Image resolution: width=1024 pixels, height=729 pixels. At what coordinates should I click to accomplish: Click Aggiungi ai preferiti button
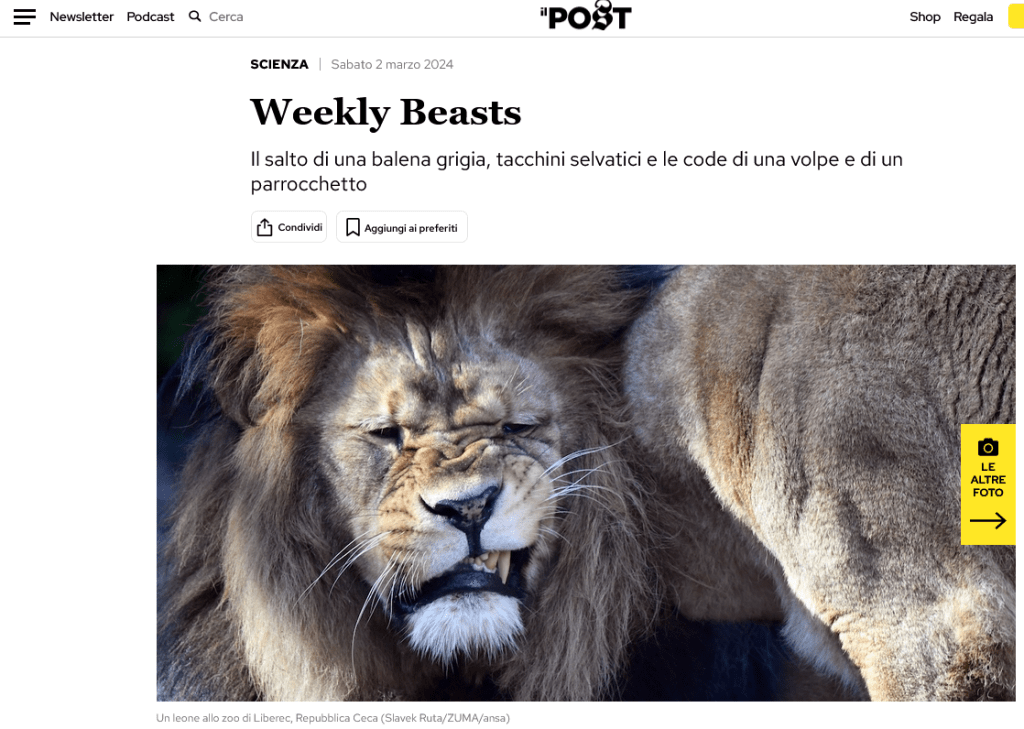(x=402, y=227)
